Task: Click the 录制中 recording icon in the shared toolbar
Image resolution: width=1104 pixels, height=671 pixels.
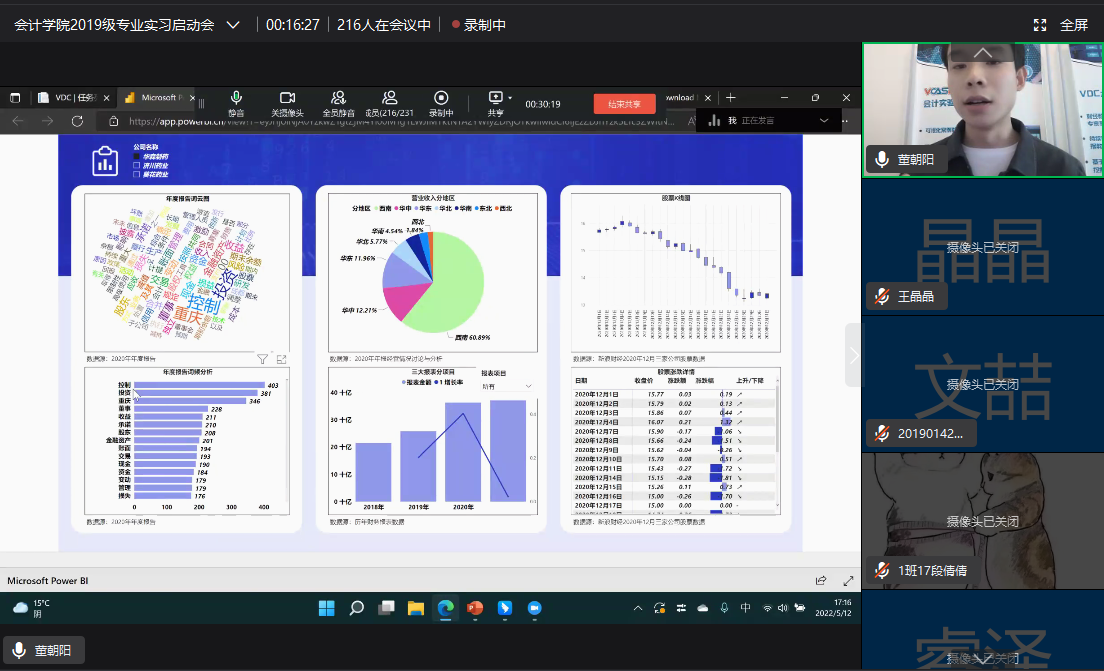Action: pyautogui.click(x=441, y=98)
